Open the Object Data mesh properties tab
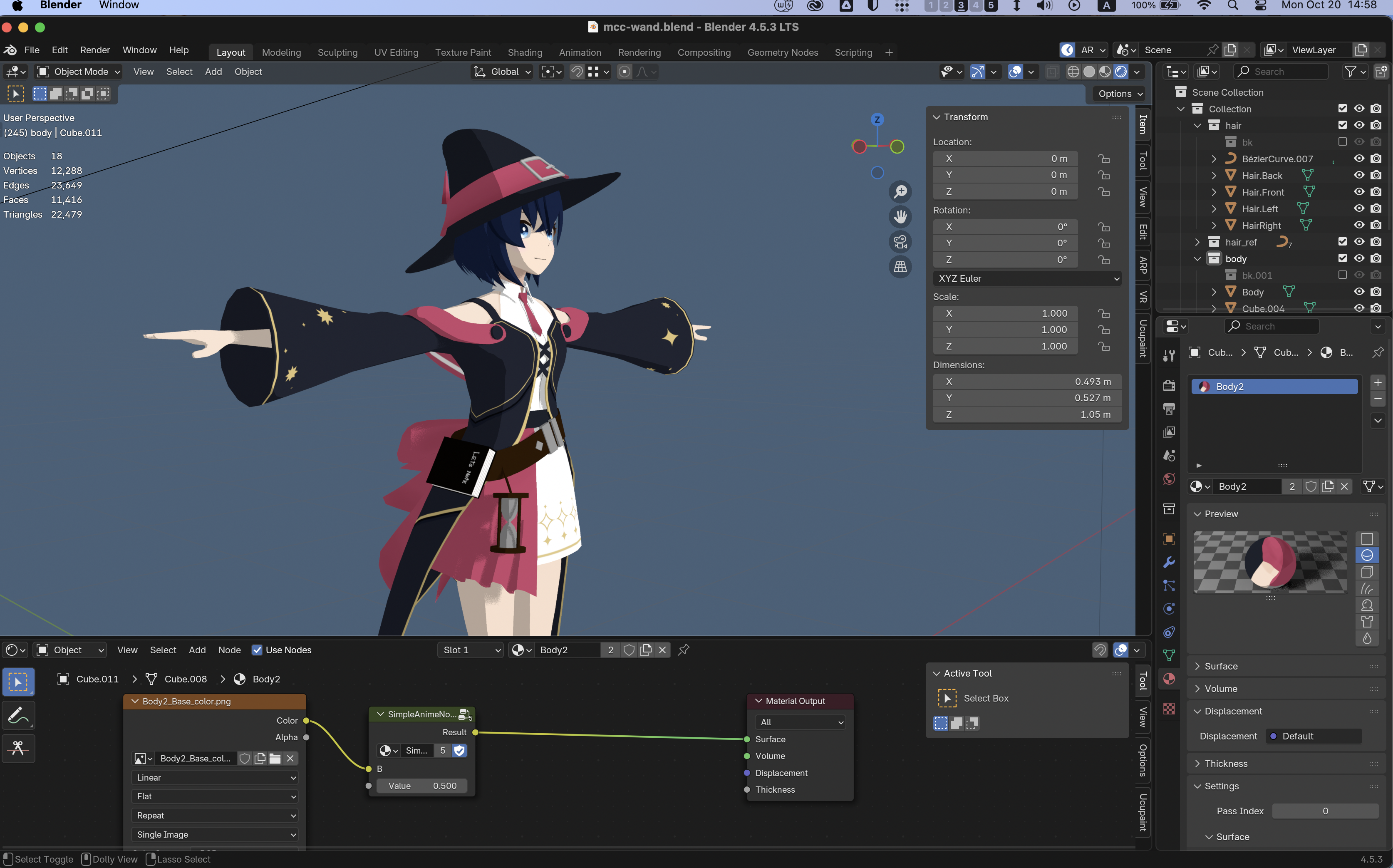 [1169, 656]
